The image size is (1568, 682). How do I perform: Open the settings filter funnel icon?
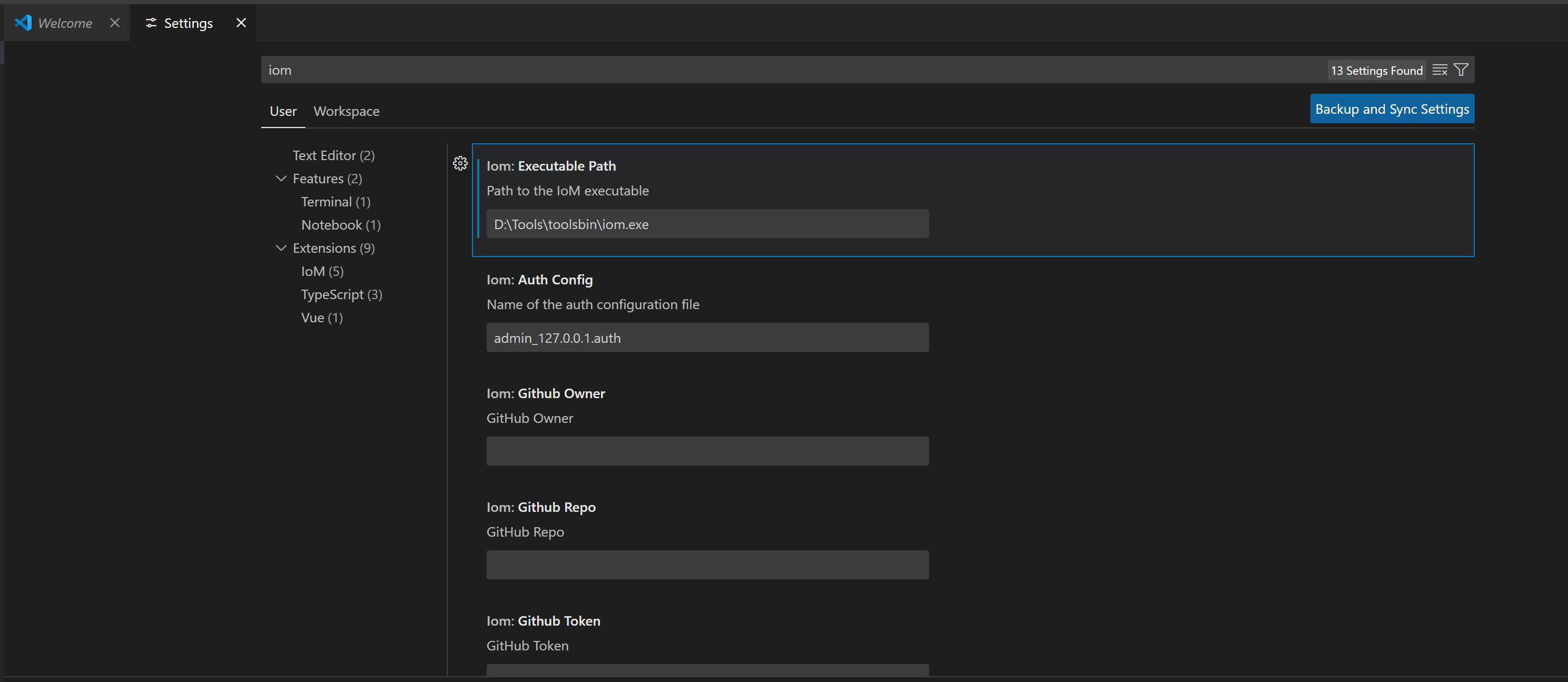1461,70
